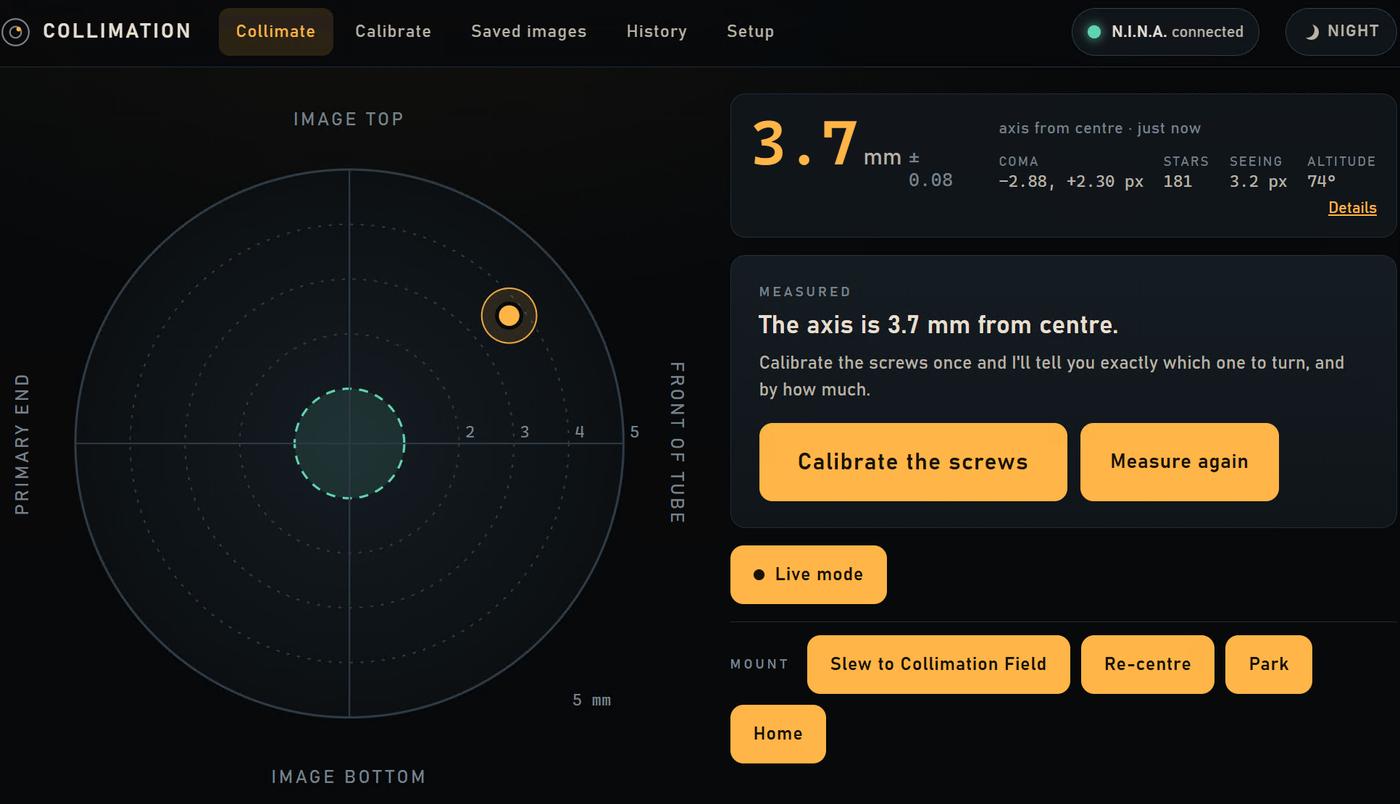Click the orange axis marker on target
The width and height of the screenshot is (1400, 804).
[x=509, y=316]
